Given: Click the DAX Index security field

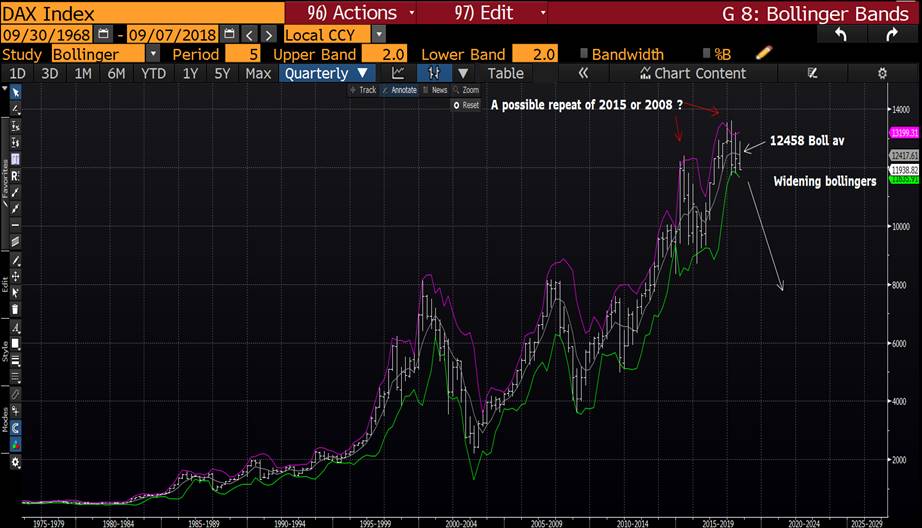Looking at the screenshot, I should [x=142, y=12].
